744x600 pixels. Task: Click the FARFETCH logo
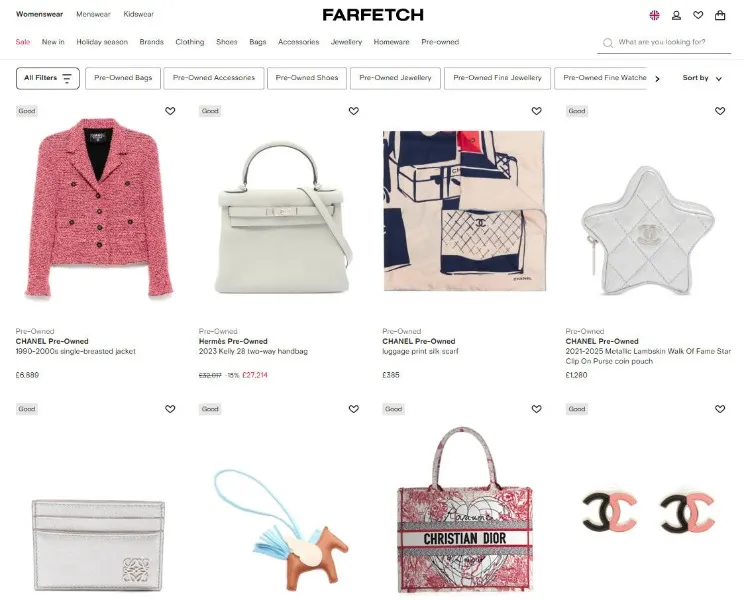tap(373, 15)
